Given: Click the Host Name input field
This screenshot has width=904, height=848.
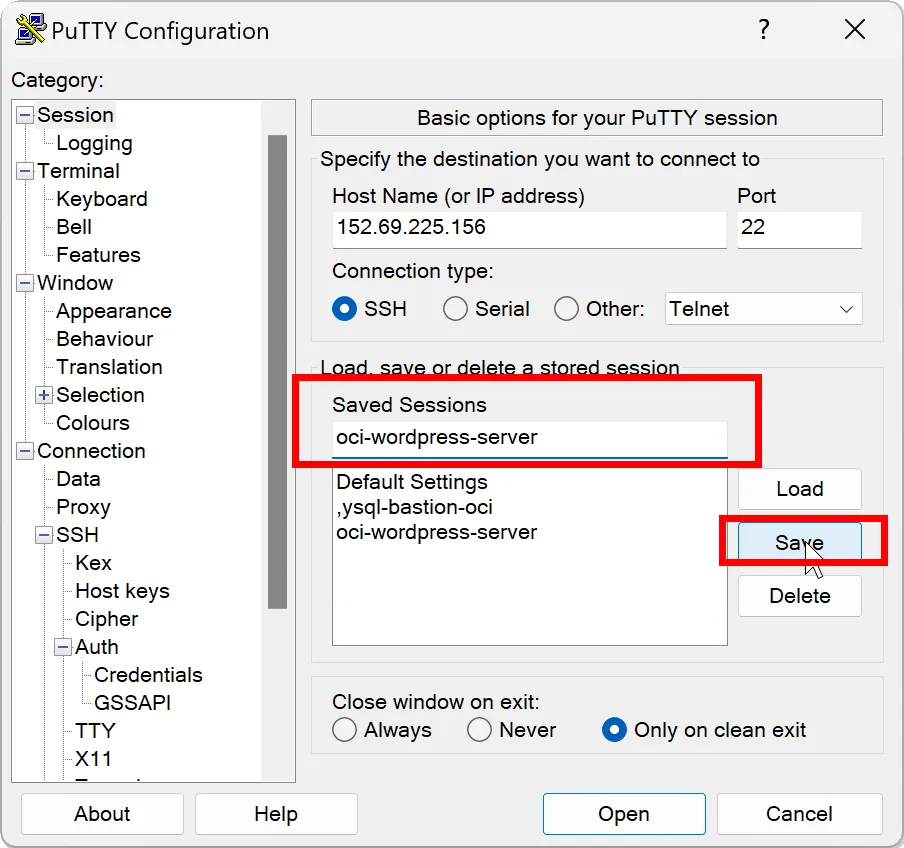Looking at the screenshot, I should pos(529,228).
